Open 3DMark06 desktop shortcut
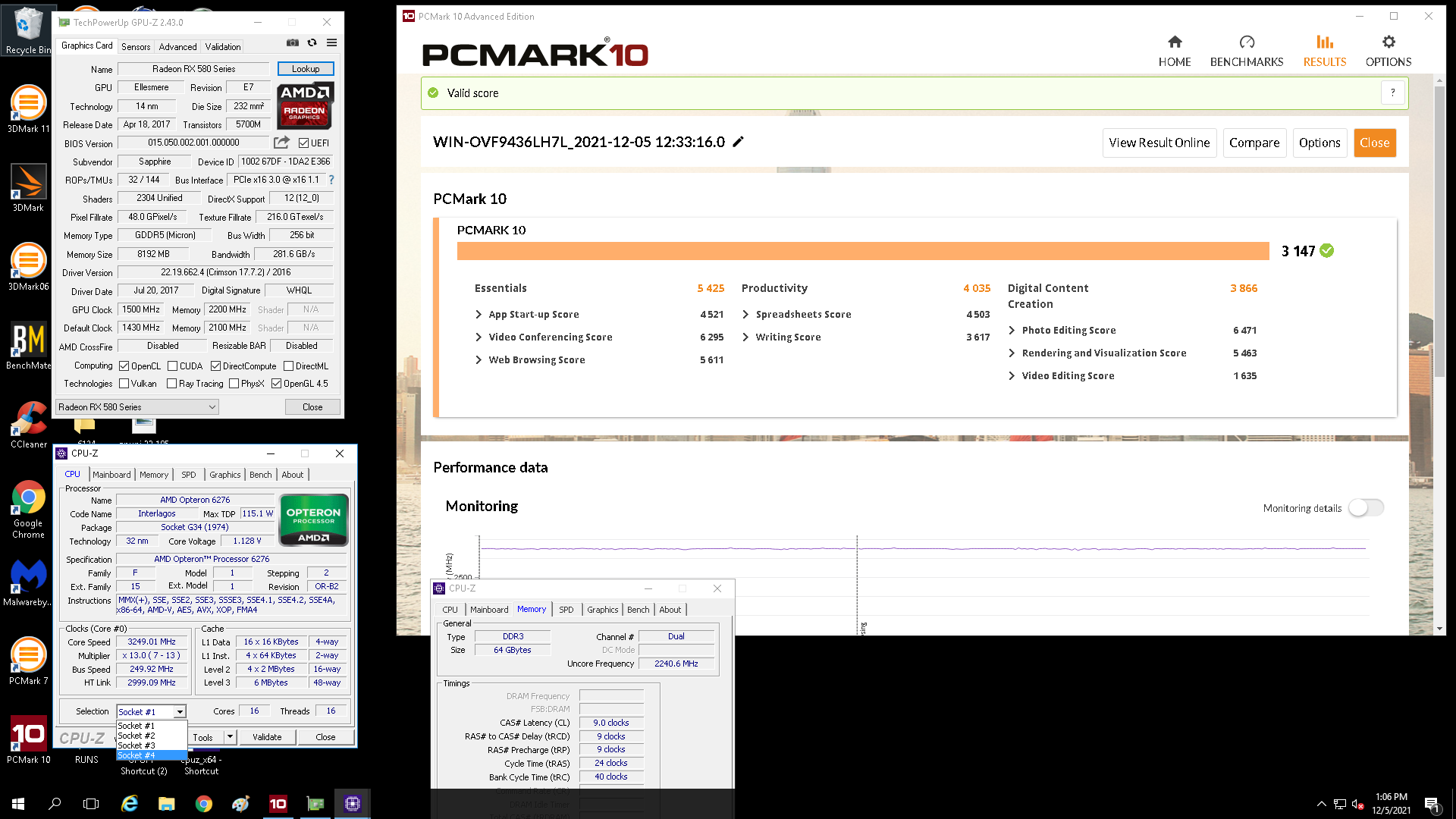 click(x=28, y=267)
